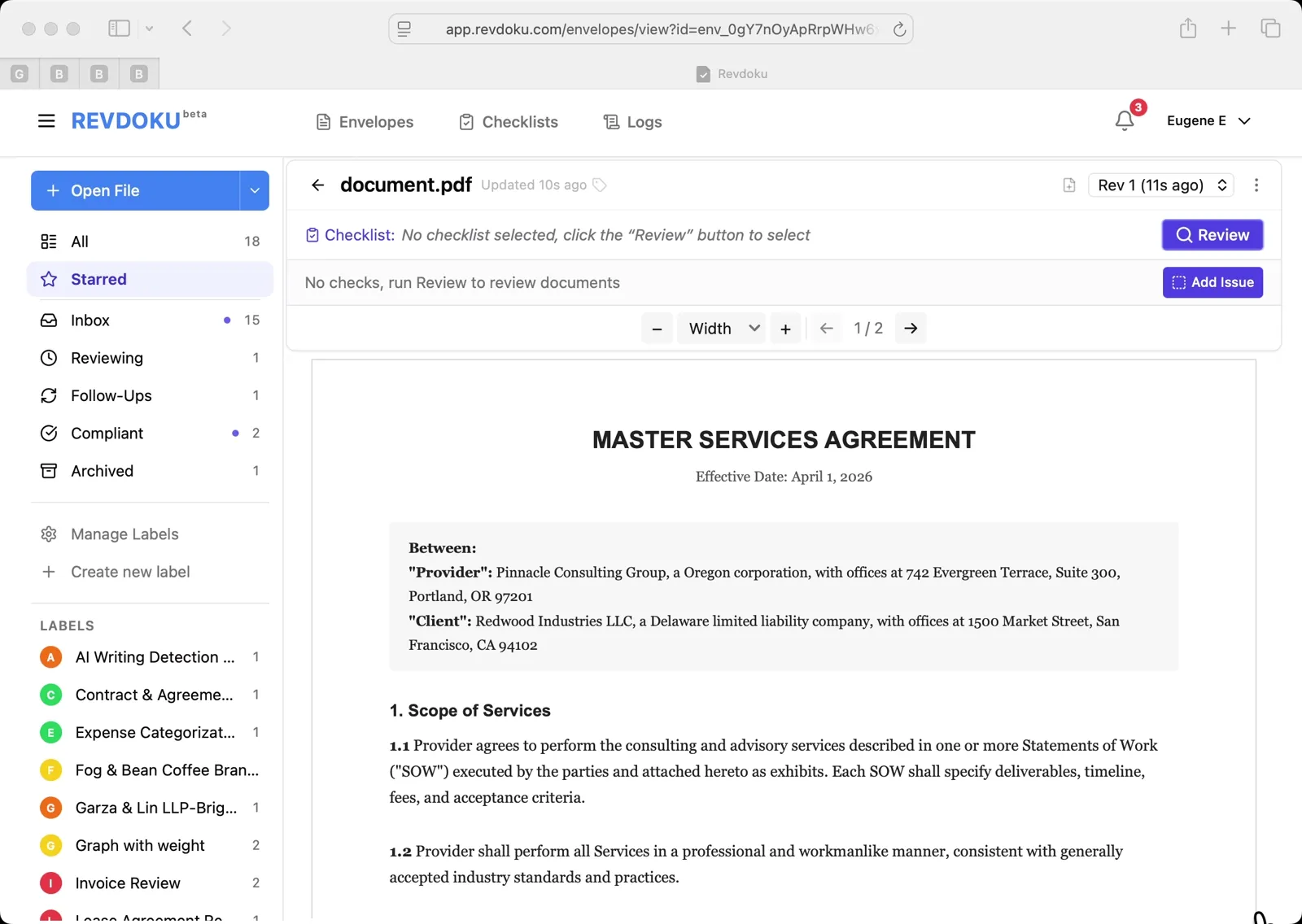This screenshot has width=1302, height=924.
Task: Expand the Open File split-button chevron
Action: [255, 190]
